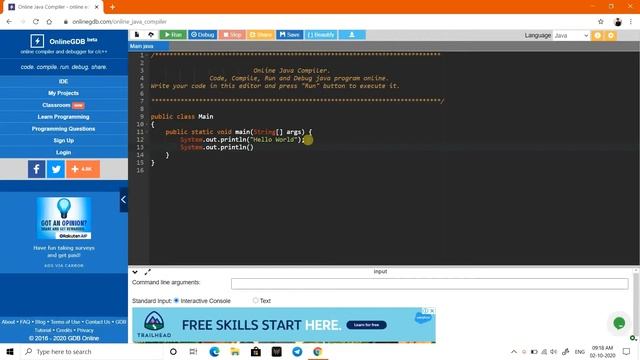Bookmark this page with star icon

pos(601,22)
